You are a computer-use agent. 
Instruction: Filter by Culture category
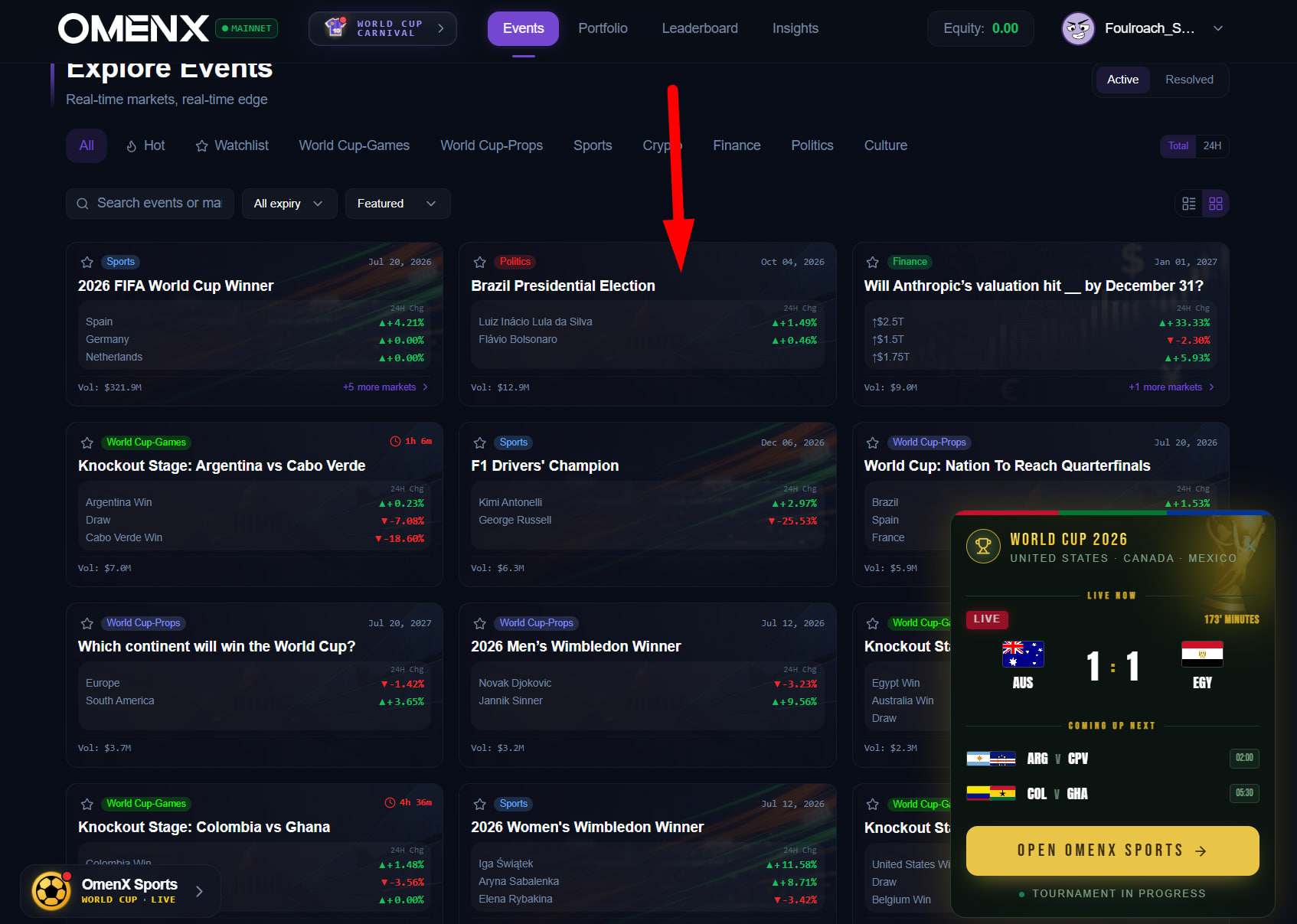click(886, 145)
